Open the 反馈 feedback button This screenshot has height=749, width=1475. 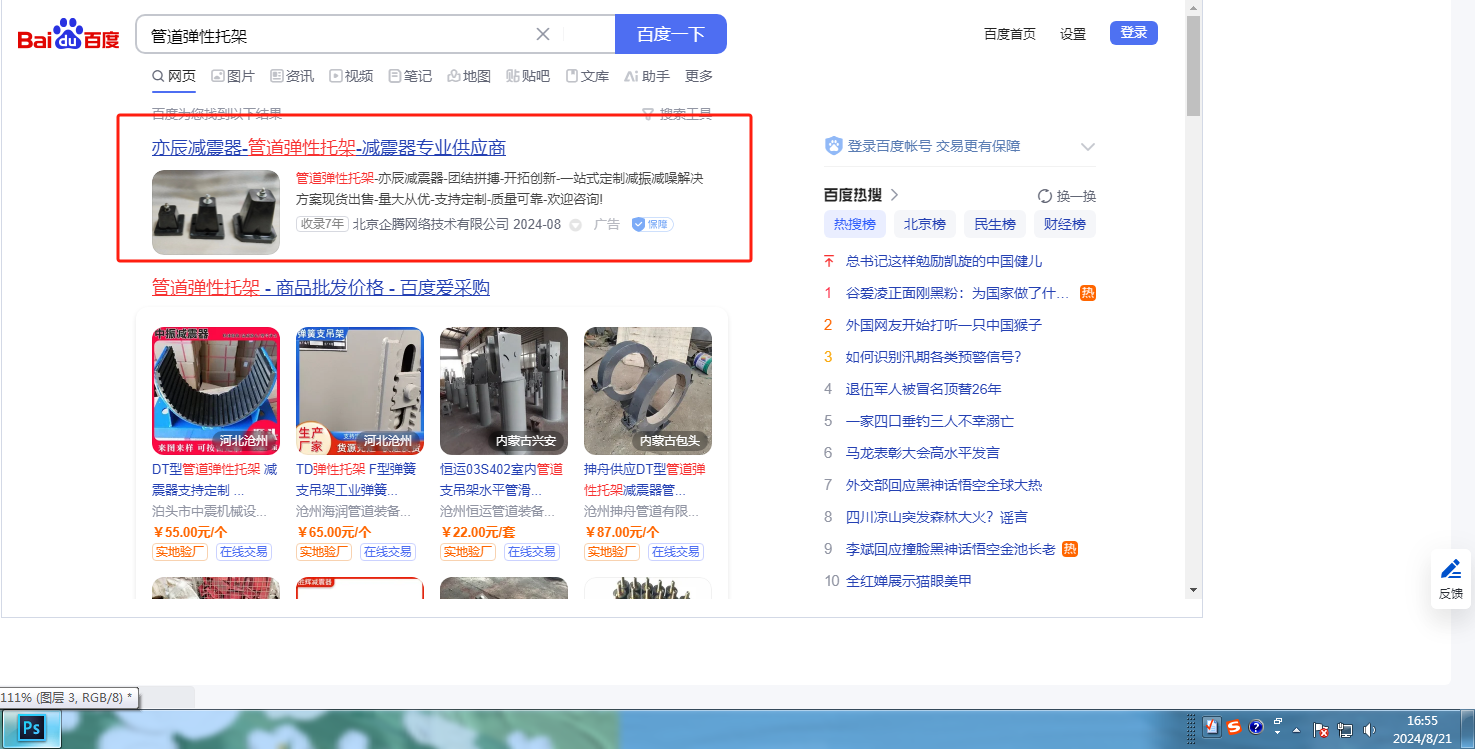1450,579
